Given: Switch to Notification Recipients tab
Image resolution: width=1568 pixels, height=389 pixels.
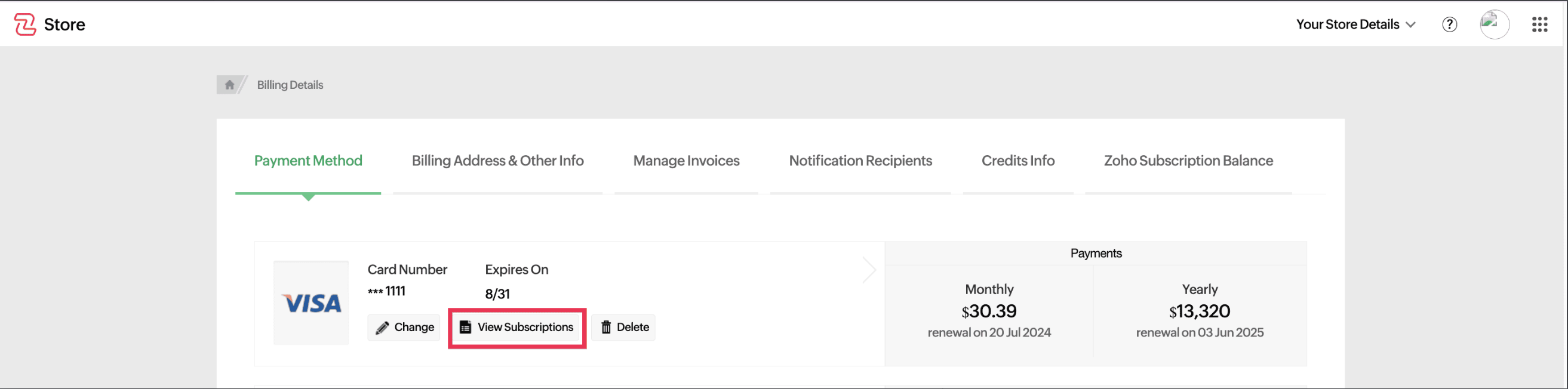Looking at the screenshot, I should click(860, 160).
